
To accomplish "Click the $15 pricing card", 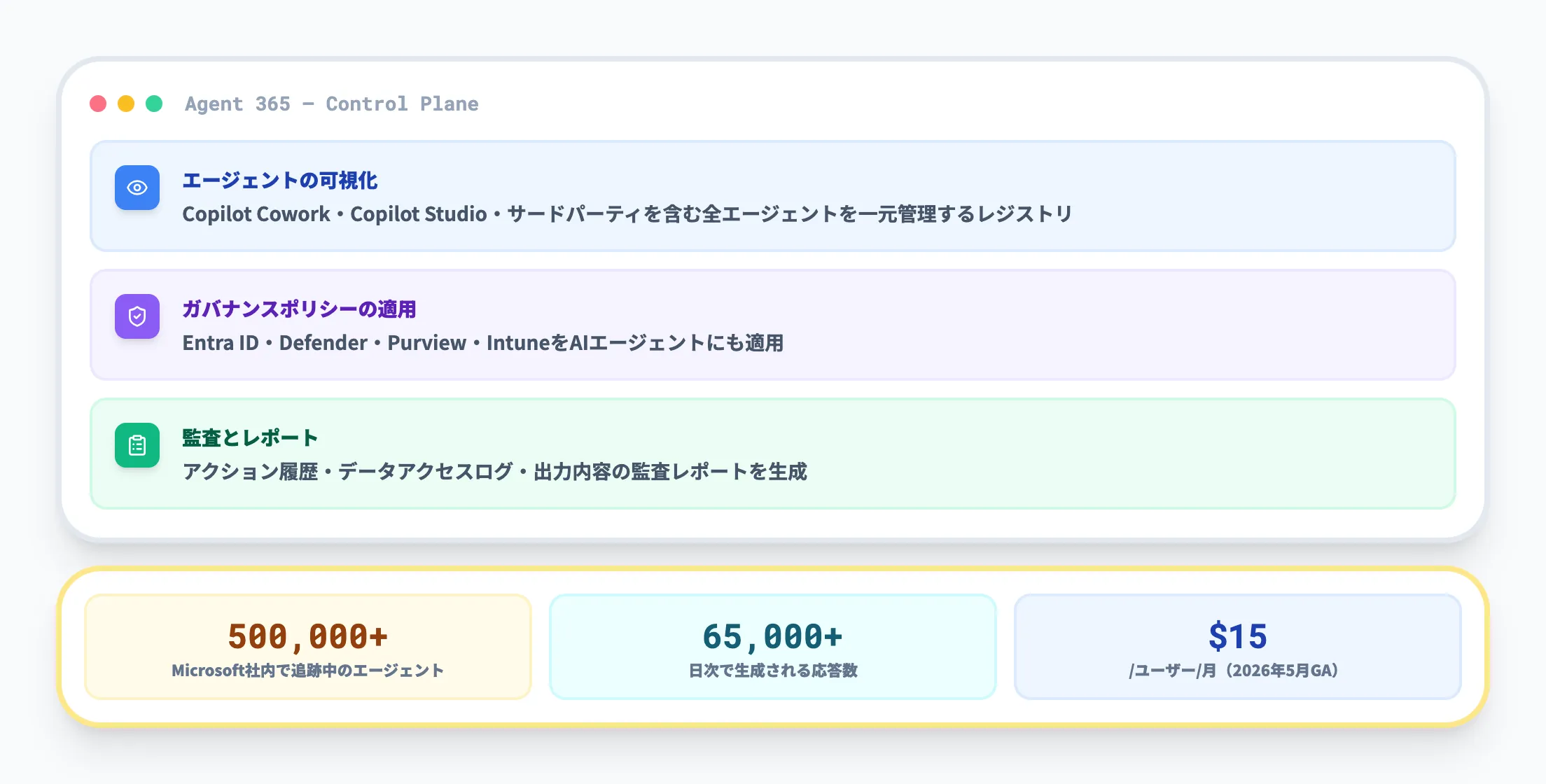I will click(x=1239, y=646).
